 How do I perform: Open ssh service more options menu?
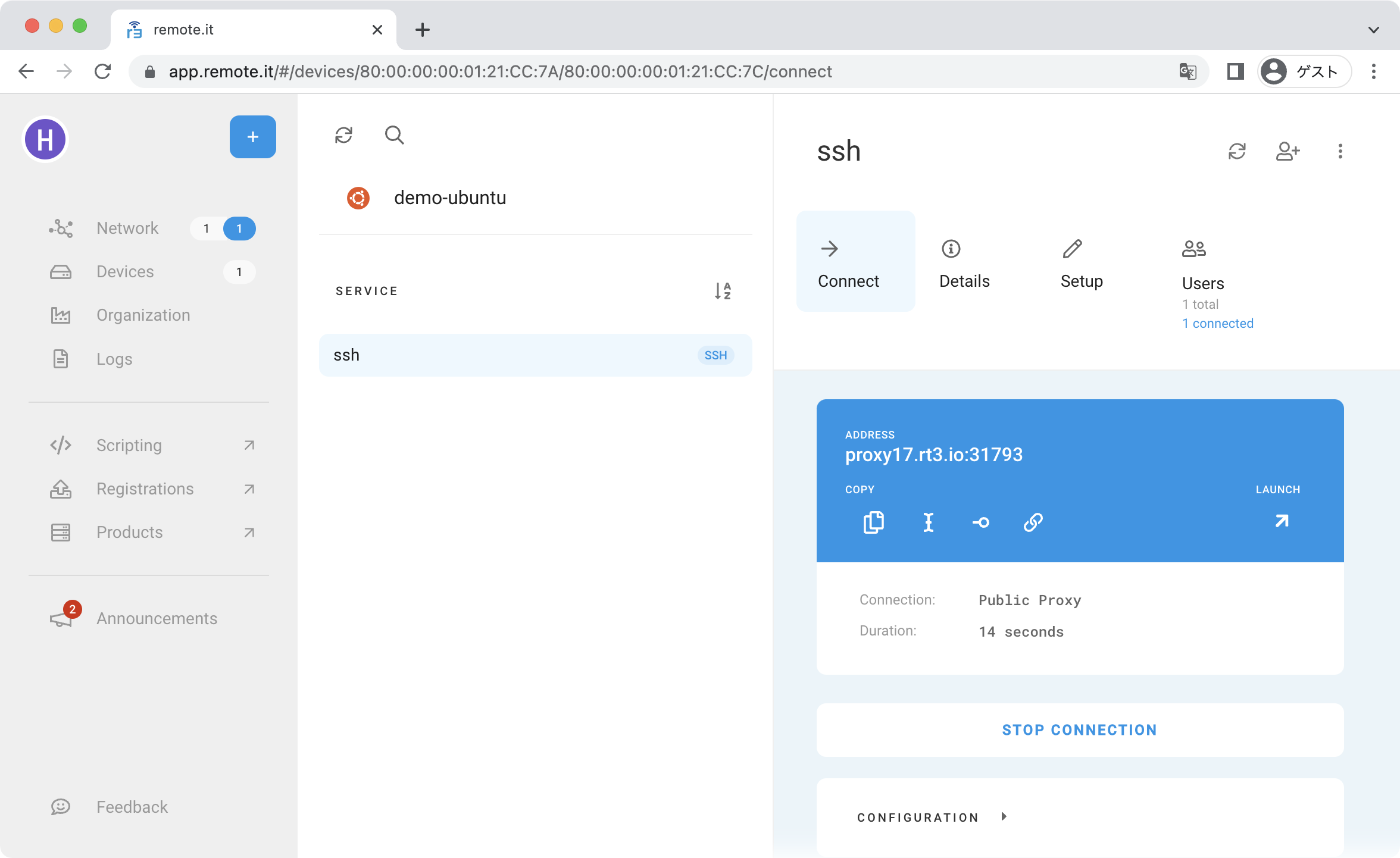tap(1340, 151)
